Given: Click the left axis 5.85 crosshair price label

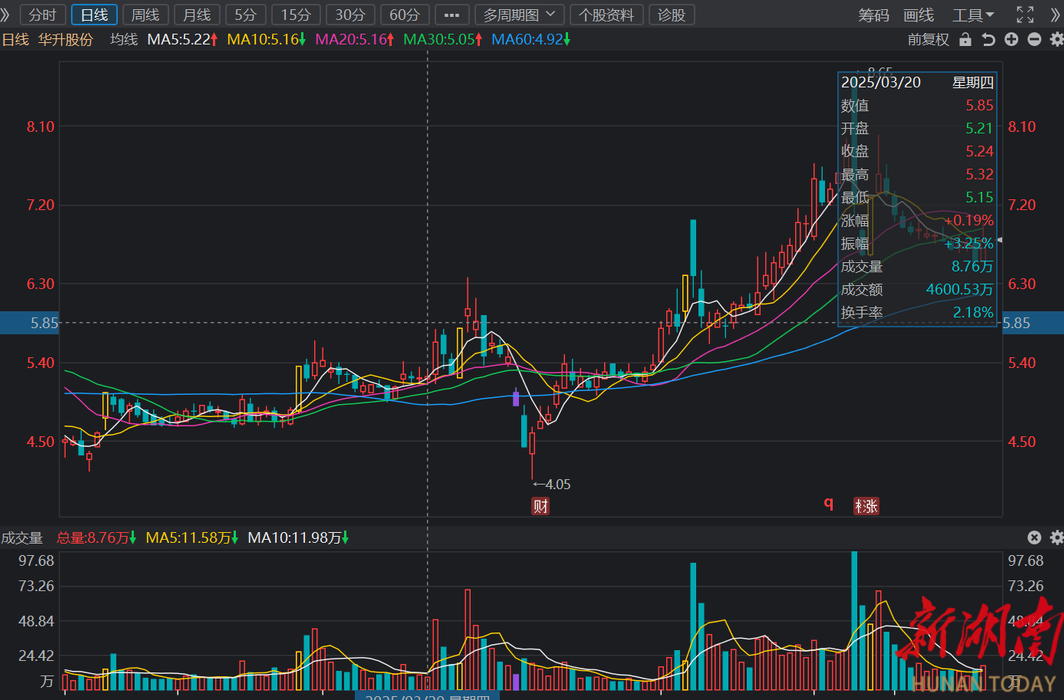Looking at the screenshot, I should point(30,323).
